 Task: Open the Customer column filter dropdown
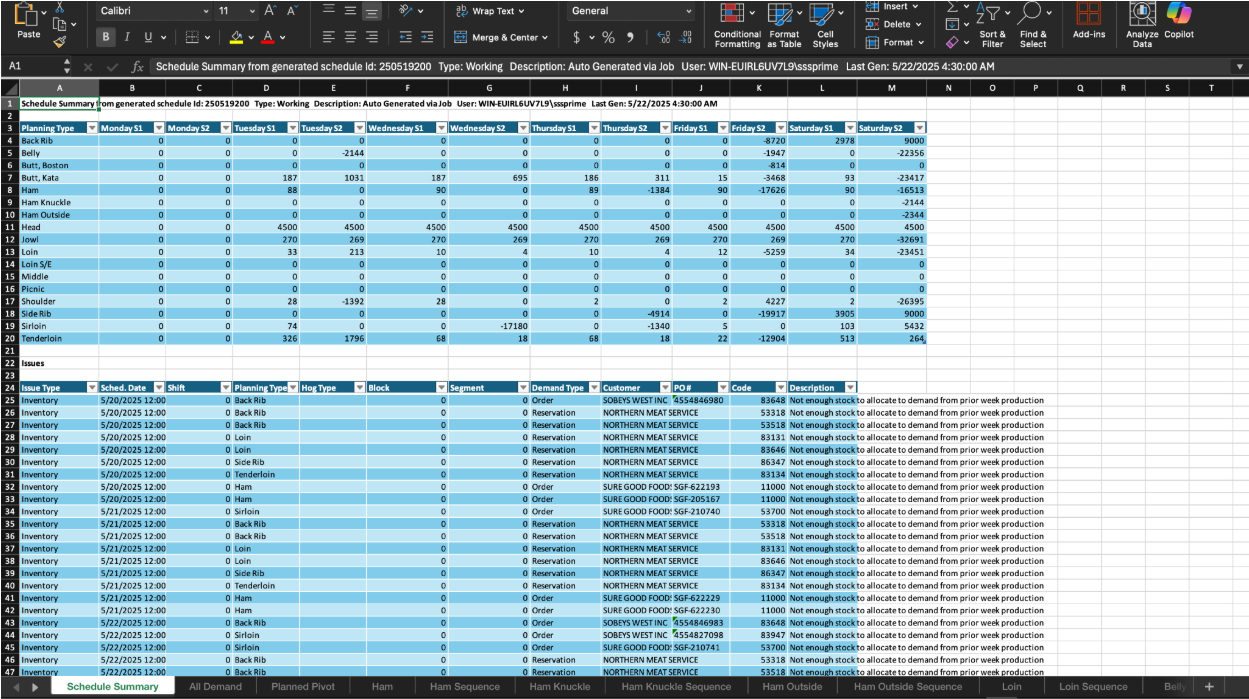pyautogui.click(x=663, y=388)
